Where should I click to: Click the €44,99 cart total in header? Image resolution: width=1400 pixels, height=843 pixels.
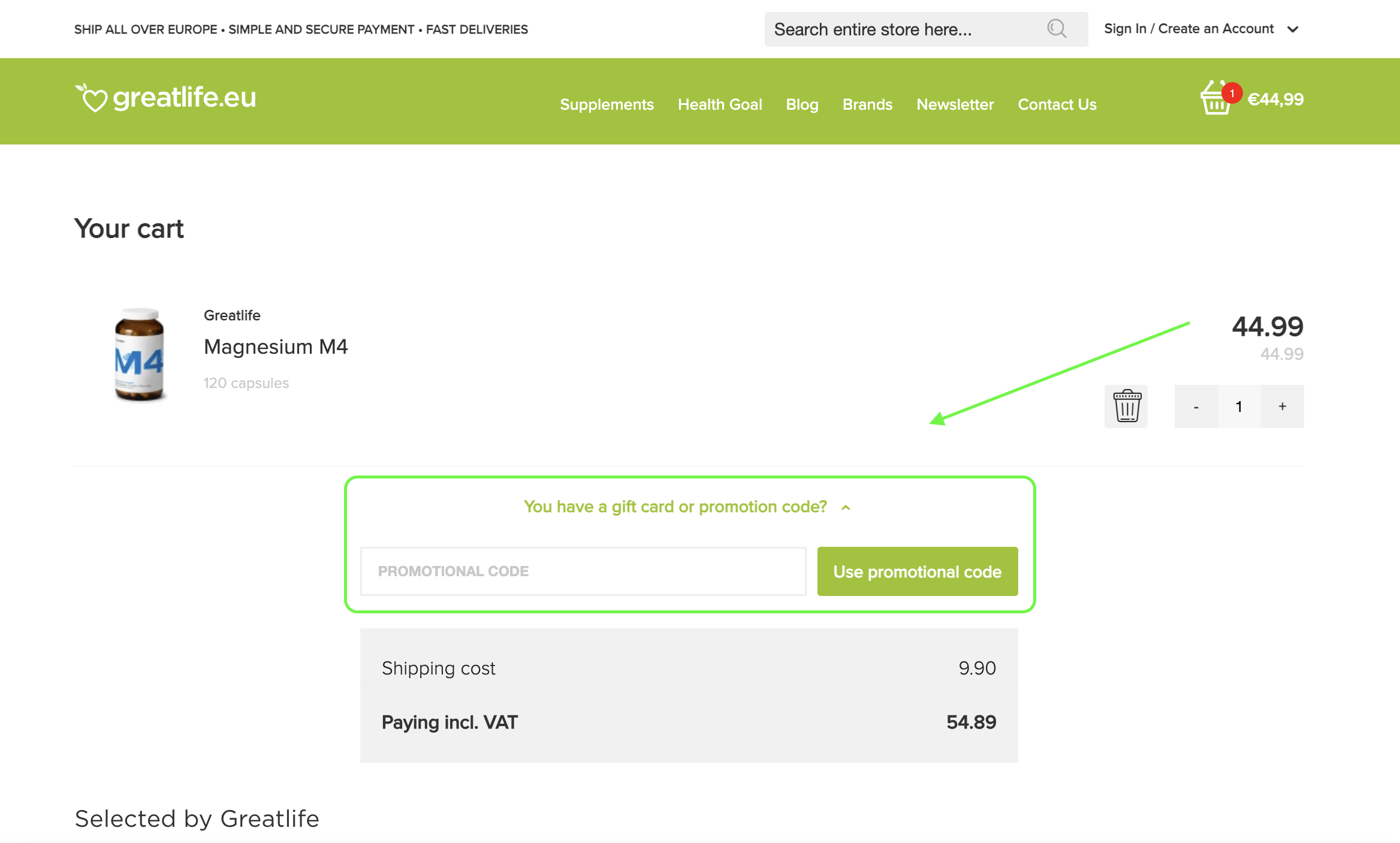coord(1275,99)
